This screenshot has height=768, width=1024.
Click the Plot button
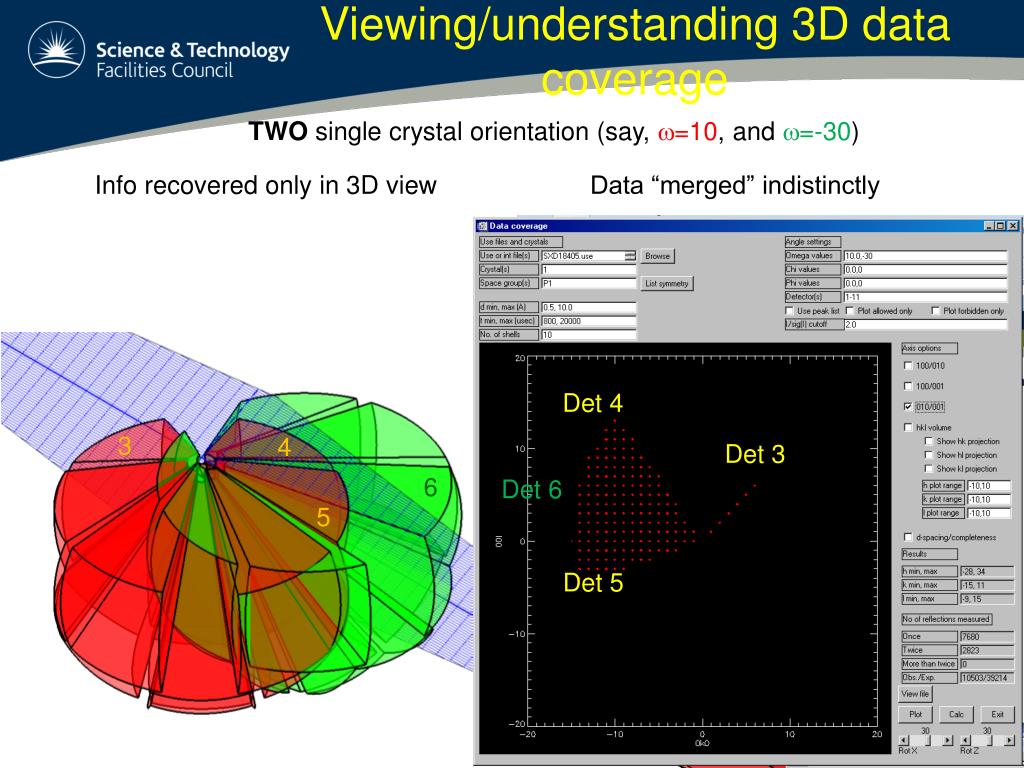click(916, 714)
